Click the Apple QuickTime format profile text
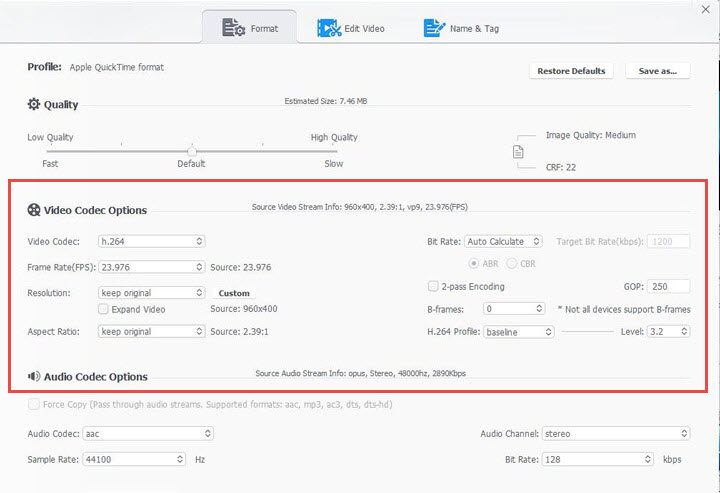 click(x=117, y=67)
